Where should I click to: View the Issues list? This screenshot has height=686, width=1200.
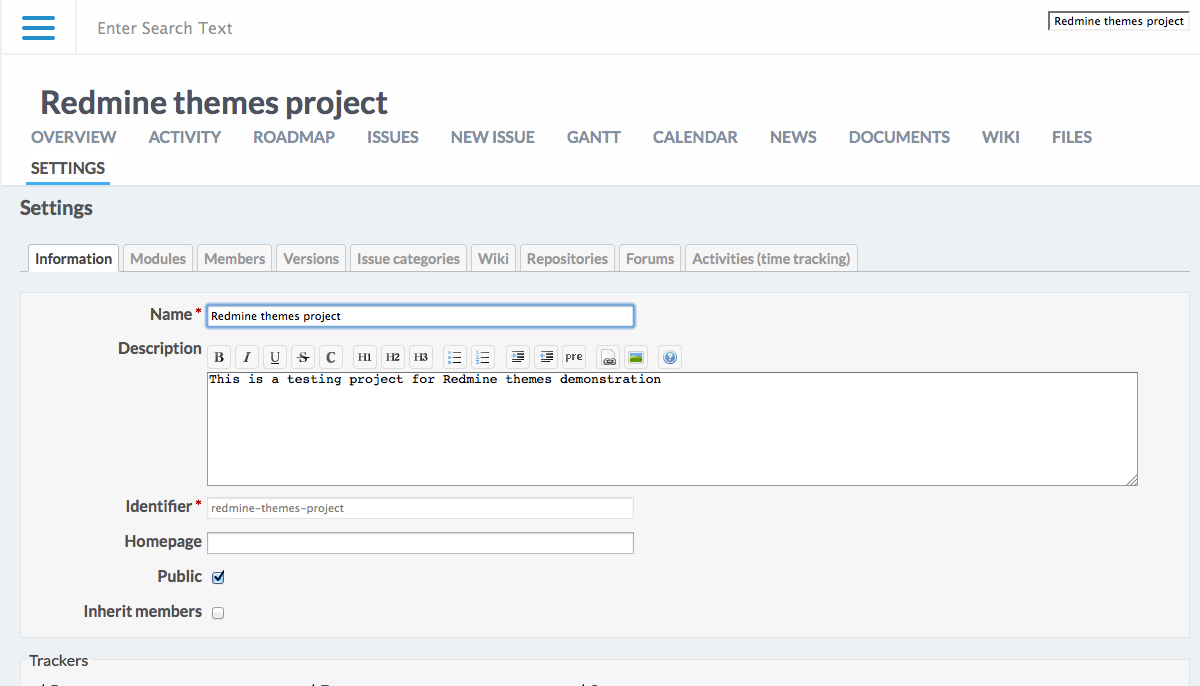(x=393, y=137)
